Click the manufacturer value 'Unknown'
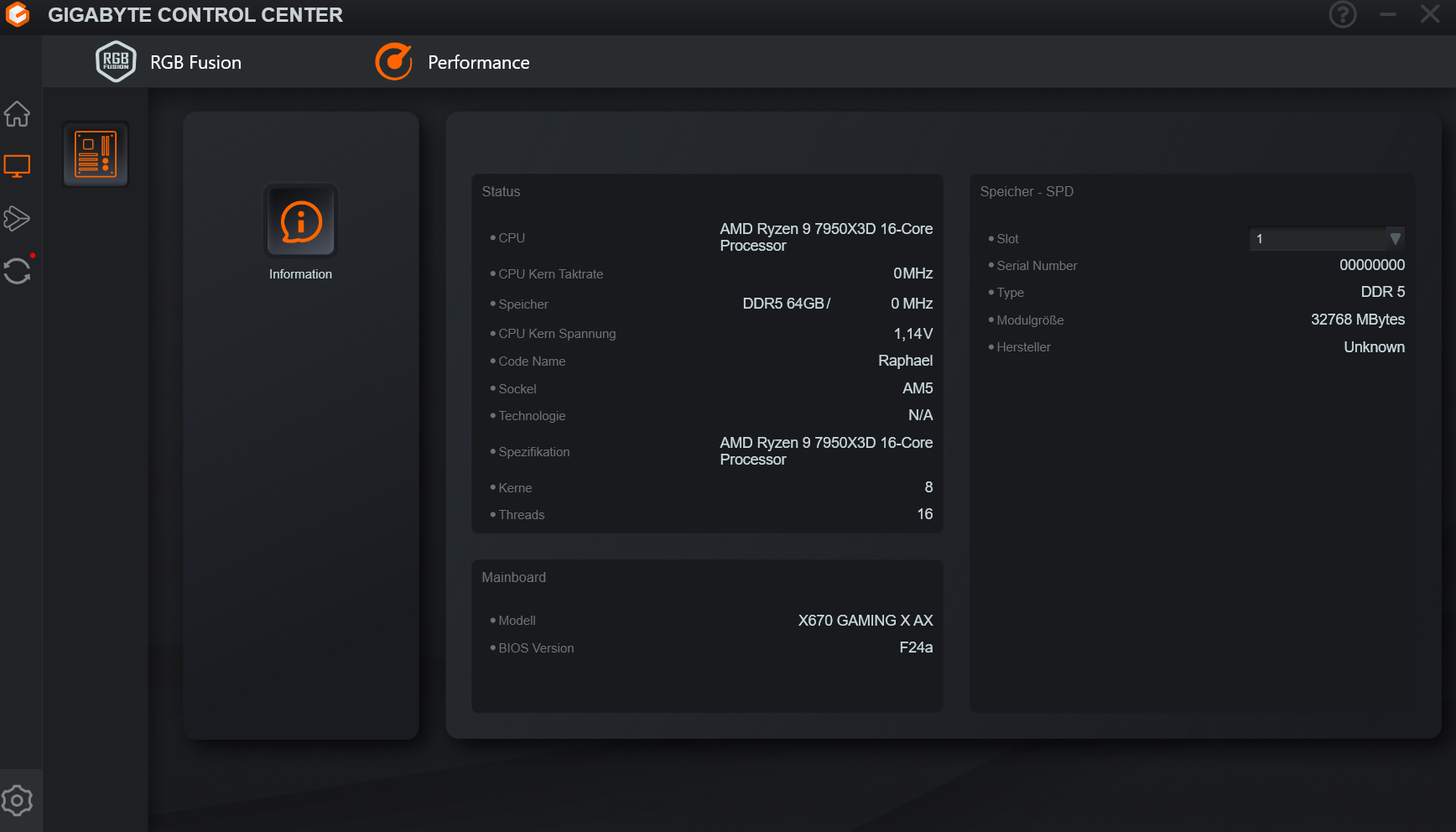 [x=1374, y=347]
